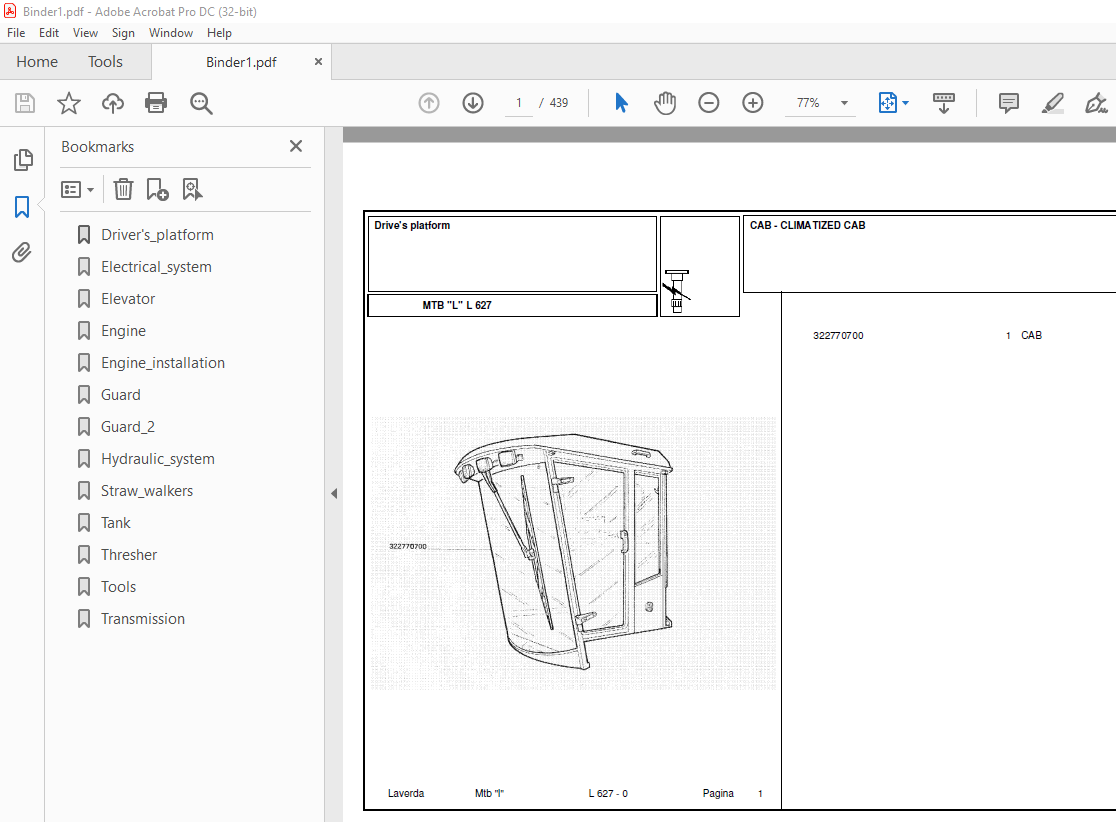The height and width of the screenshot is (822, 1116).
Task: Go to Elevator bookmark
Action: pyautogui.click(x=128, y=299)
